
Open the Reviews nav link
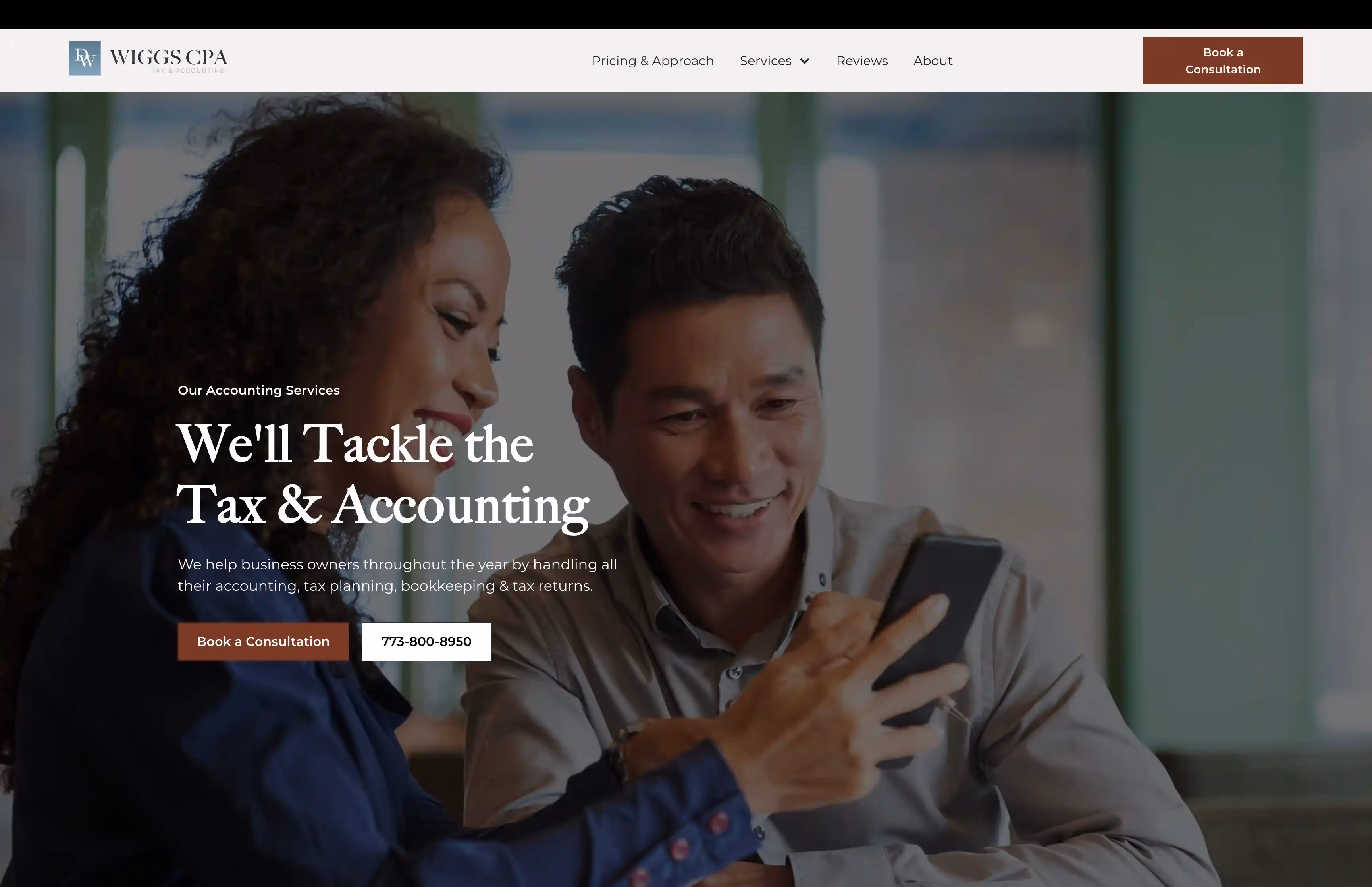(x=862, y=61)
